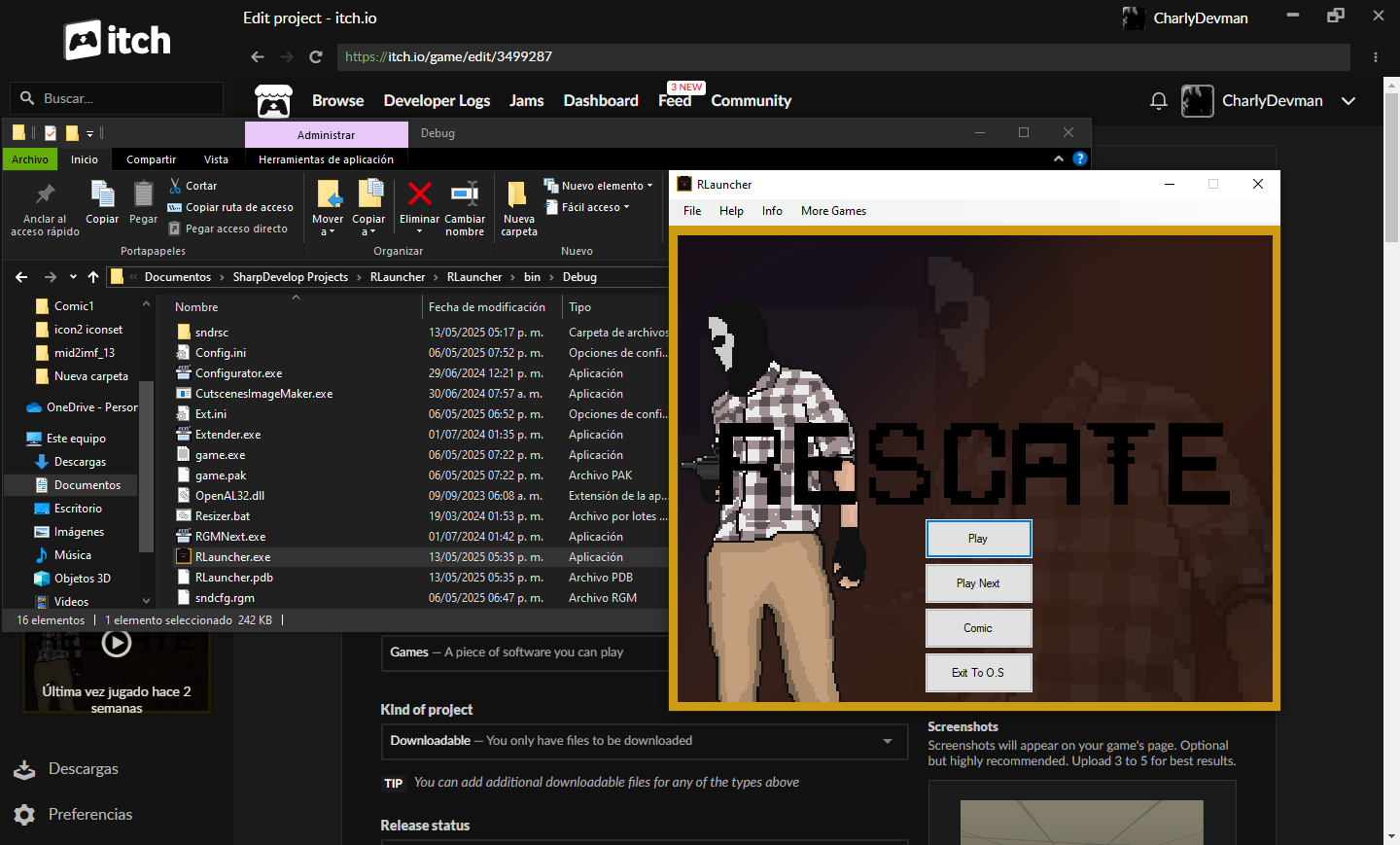This screenshot has width=1400, height=845.
Task: Open the Fácil acceso dropdown
Action: click(586, 207)
